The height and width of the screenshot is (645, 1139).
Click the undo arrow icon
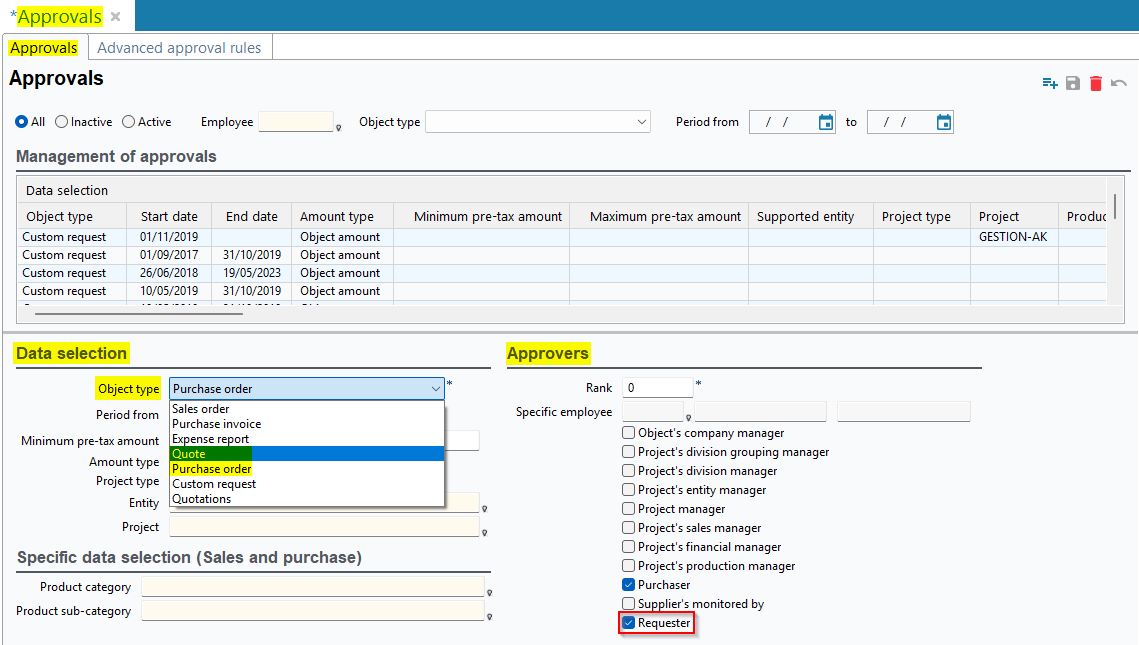click(x=1119, y=83)
